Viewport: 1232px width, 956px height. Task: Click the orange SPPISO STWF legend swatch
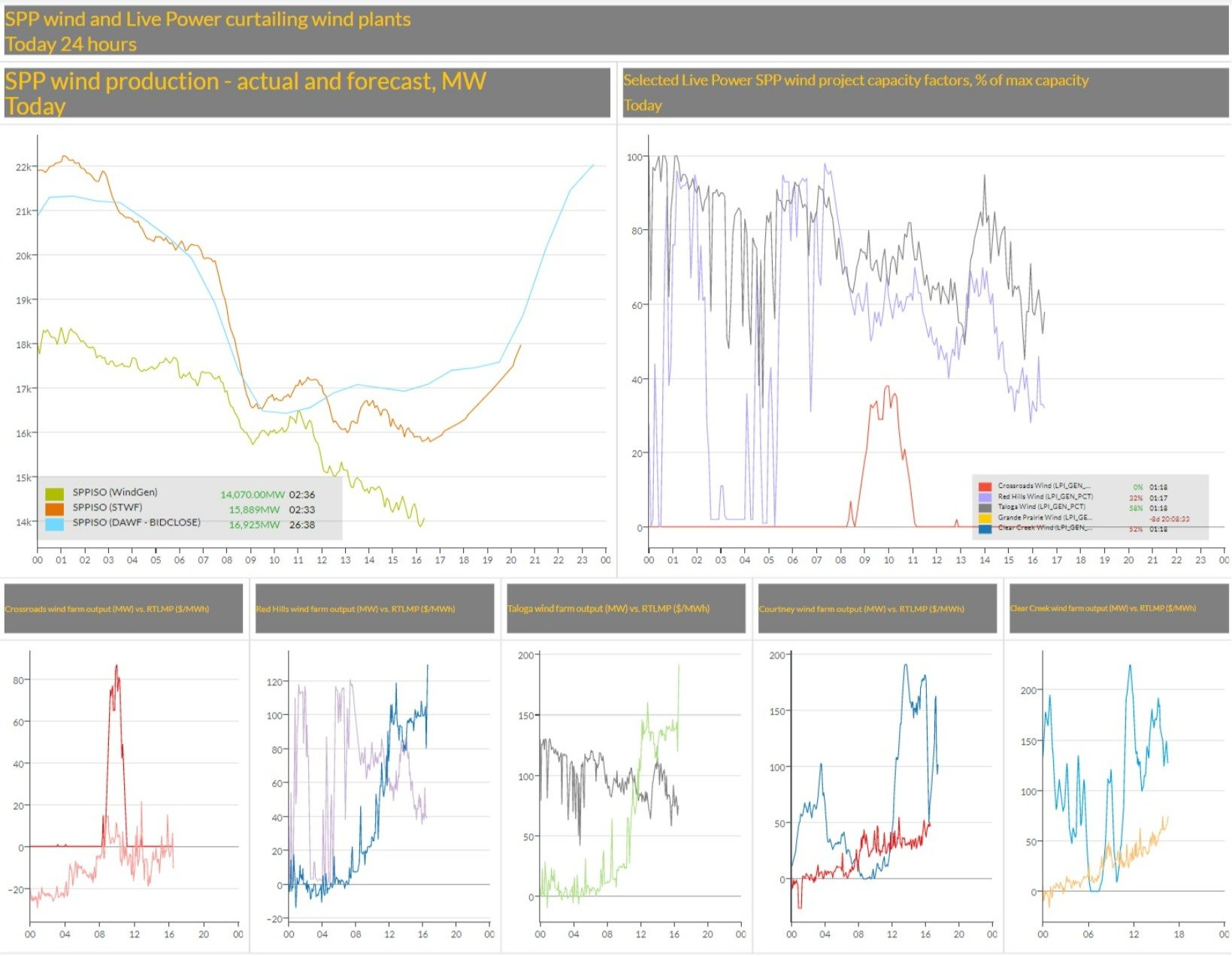coord(54,509)
